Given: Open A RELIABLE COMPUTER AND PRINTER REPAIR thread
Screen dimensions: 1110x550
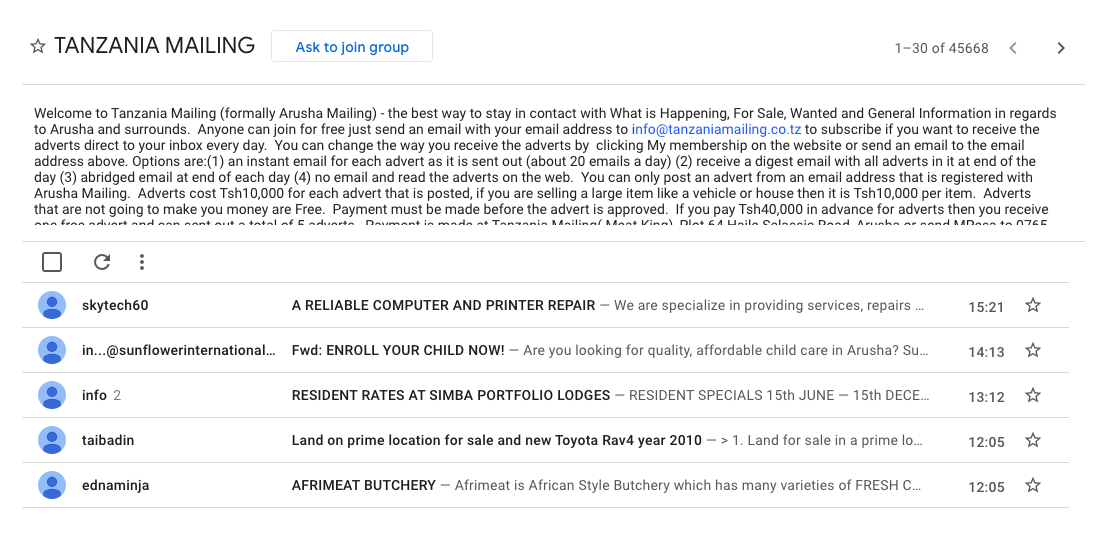Looking at the screenshot, I should click(x=443, y=306).
